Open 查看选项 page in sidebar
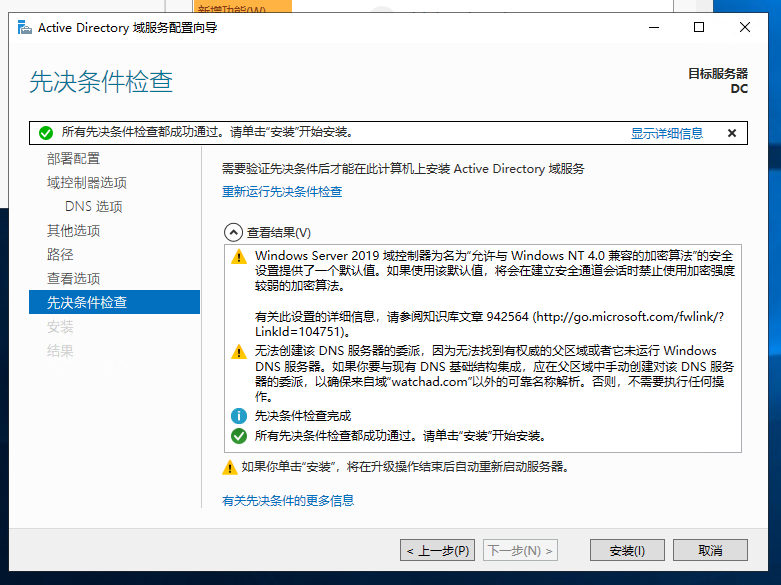 click(x=73, y=279)
